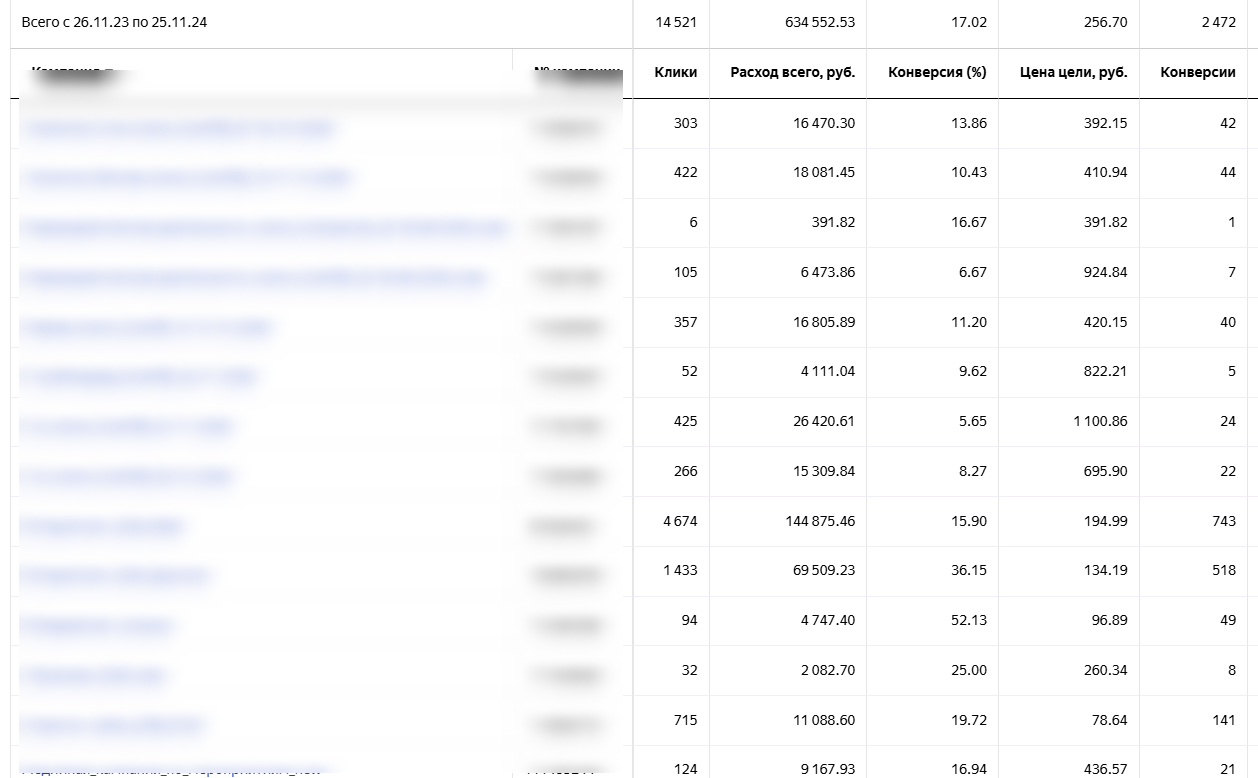Select conversion rate cell 11.20
The width and height of the screenshot is (1258, 778).
pyautogui.click(x=970, y=322)
